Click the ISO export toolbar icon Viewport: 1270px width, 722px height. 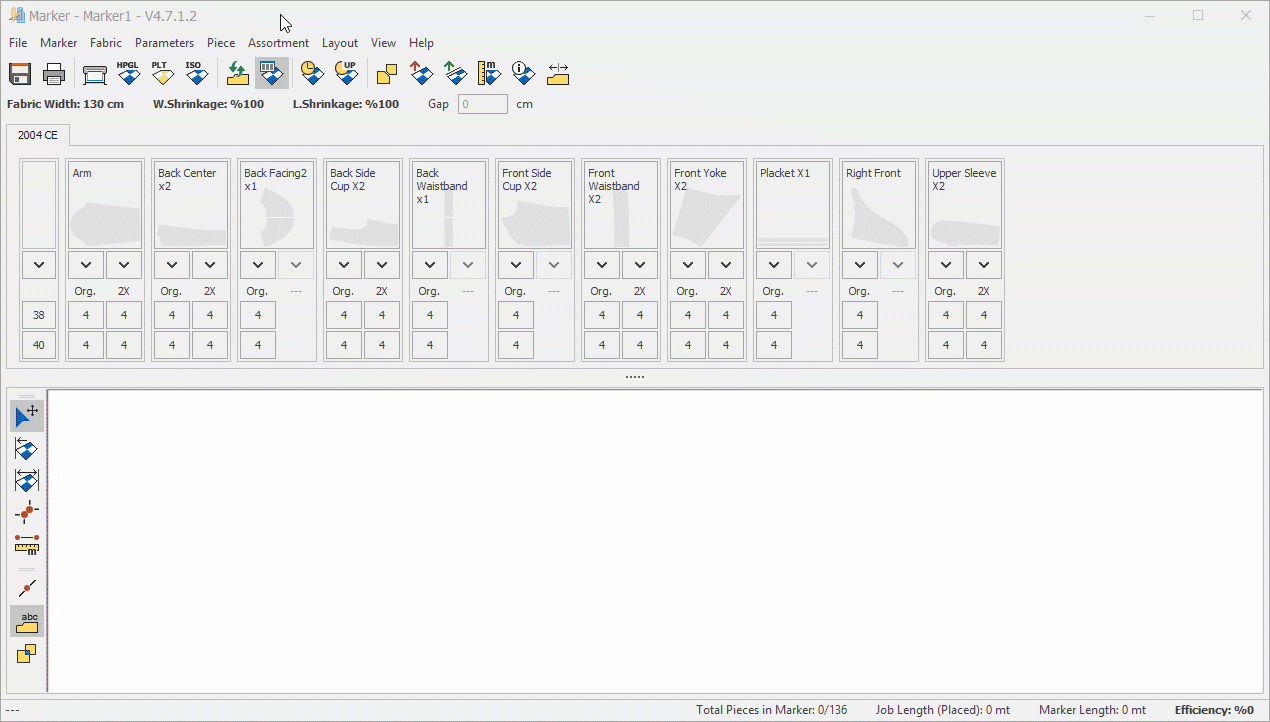[194, 73]
